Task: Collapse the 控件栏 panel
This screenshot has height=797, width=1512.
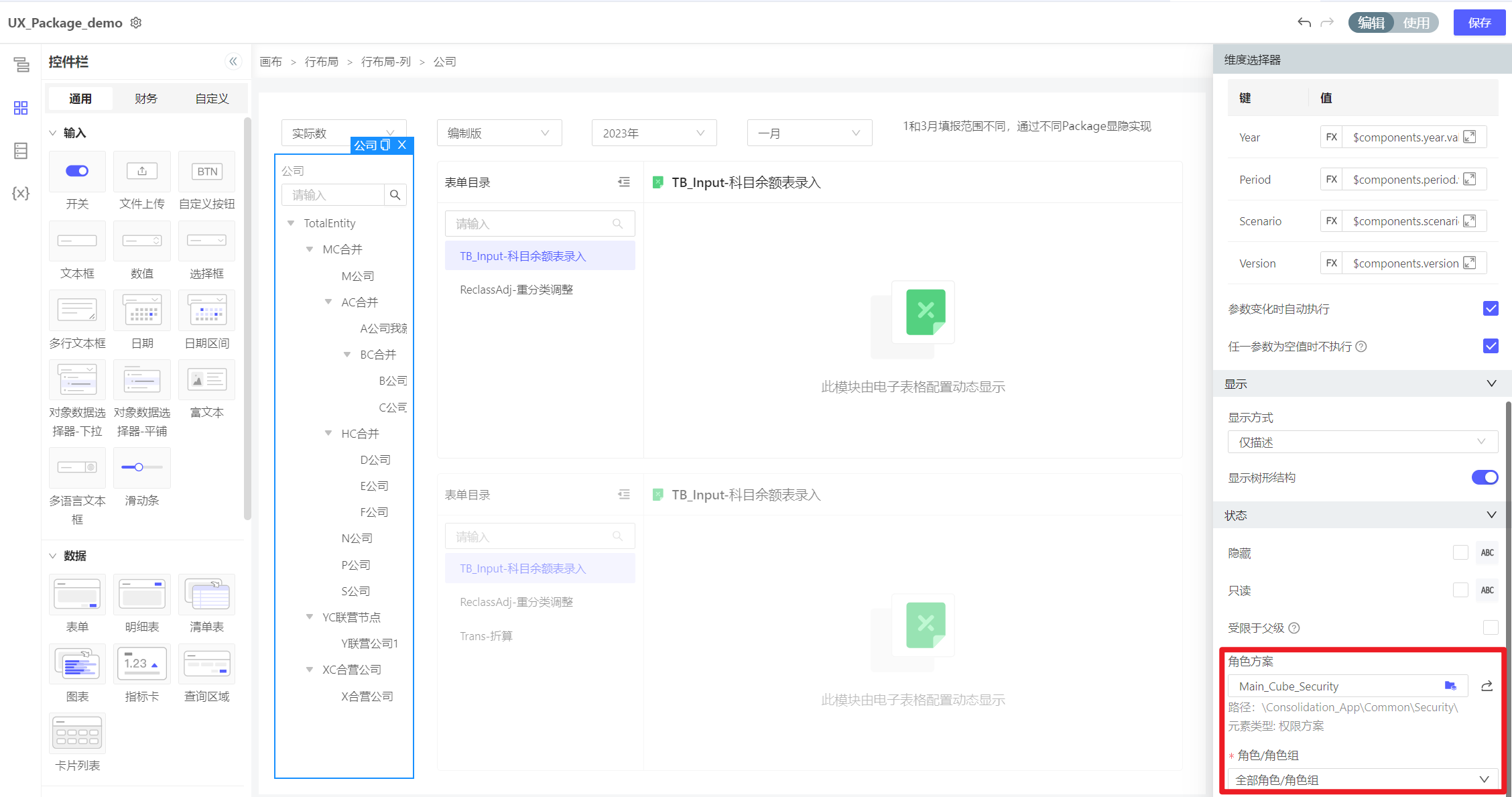Action: [233, 62]
